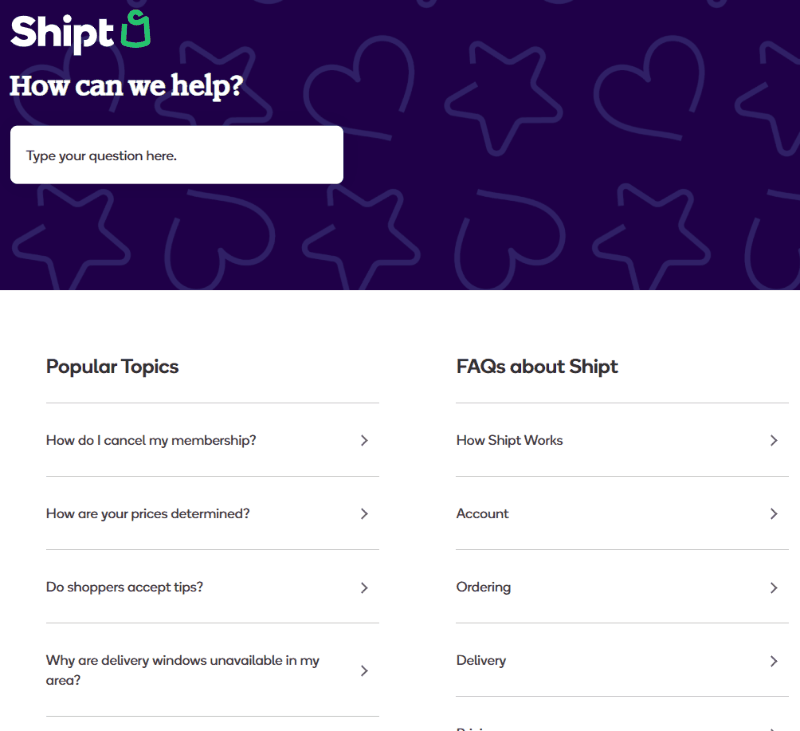Open 'Do shoppers accept tips?' topic
The width and height of the screenshot is (800, 731).
[125, 587]
